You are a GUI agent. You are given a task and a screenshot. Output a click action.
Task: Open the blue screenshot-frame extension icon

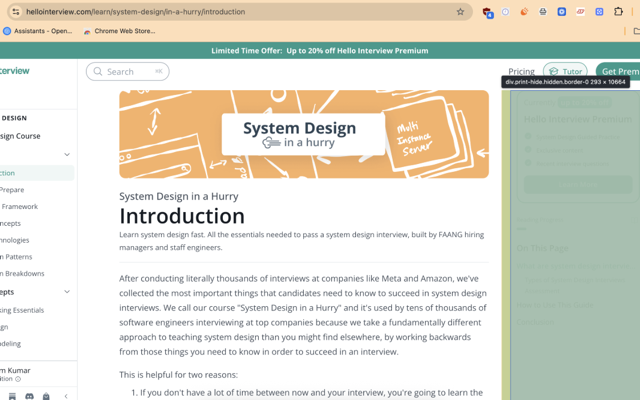pyautogui.click(x=599, y=12)
